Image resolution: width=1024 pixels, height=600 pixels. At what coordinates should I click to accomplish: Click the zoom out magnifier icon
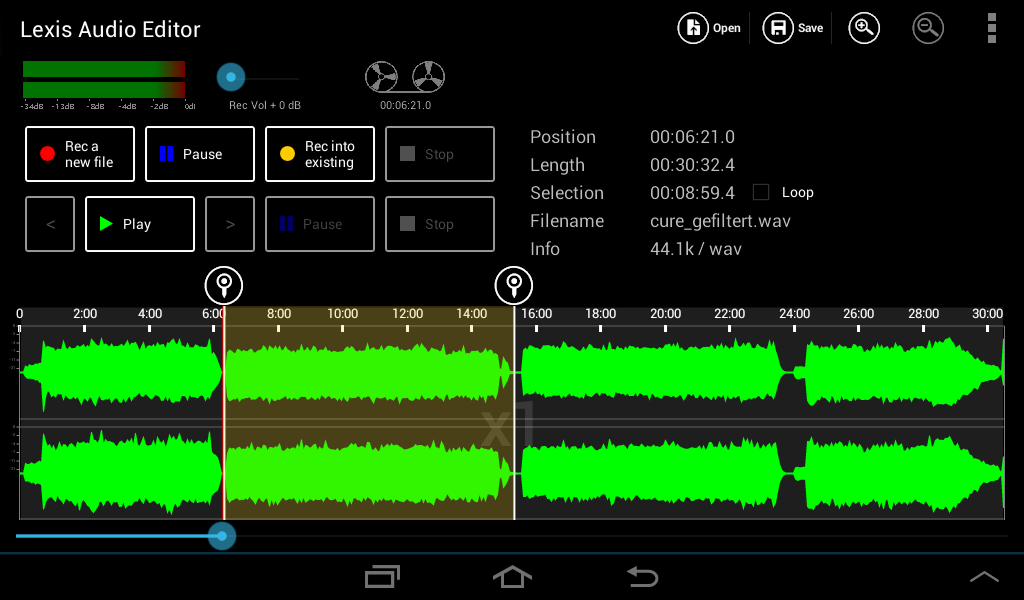click(x=928, y=28)
